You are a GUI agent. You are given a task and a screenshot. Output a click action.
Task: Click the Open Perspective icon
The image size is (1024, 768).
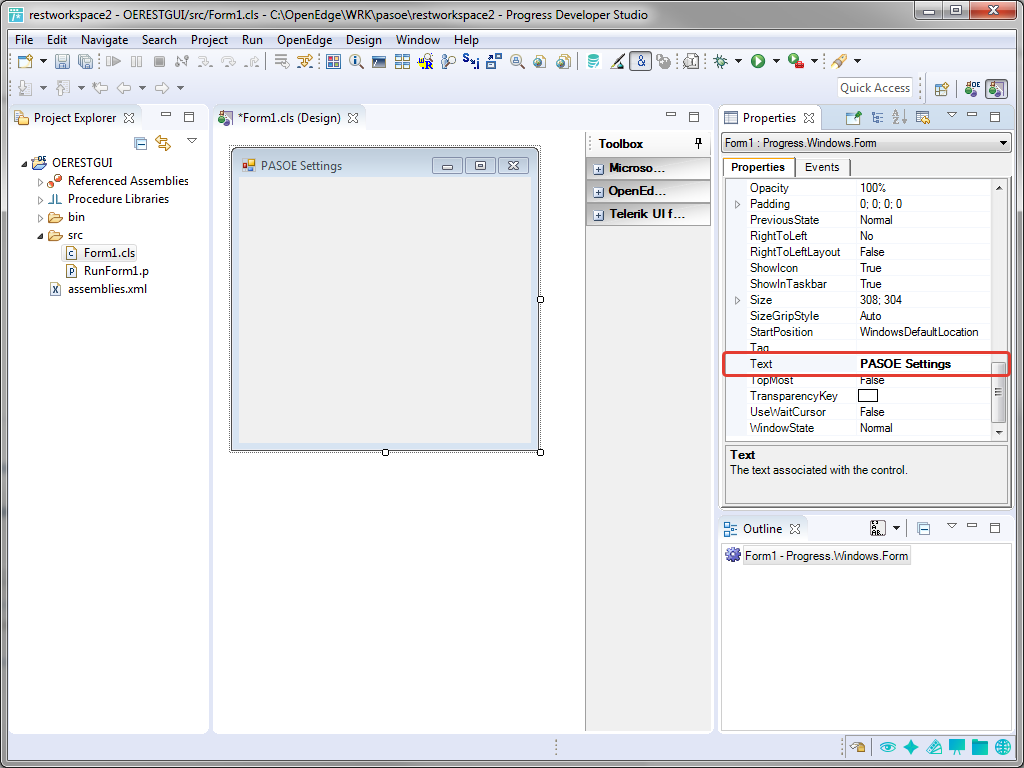tap(941, 89)
